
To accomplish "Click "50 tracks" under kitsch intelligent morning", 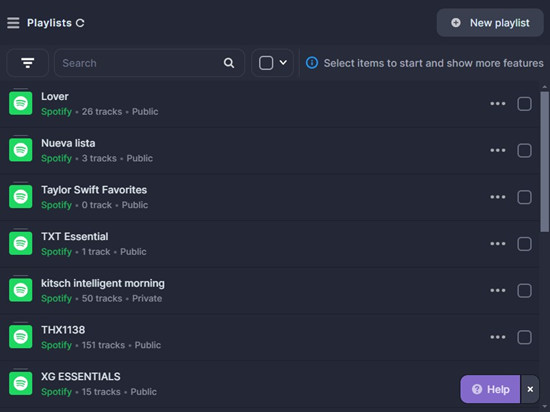I will [102, 298].
